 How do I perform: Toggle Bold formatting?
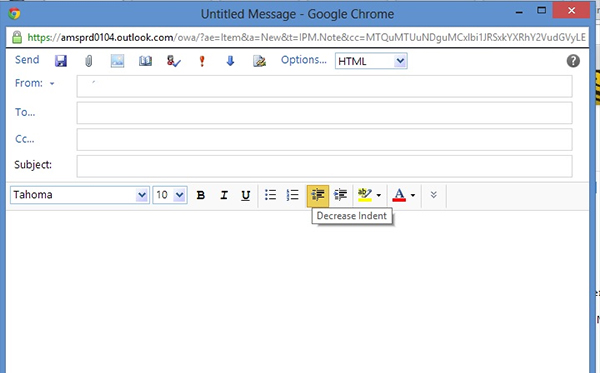201,195
